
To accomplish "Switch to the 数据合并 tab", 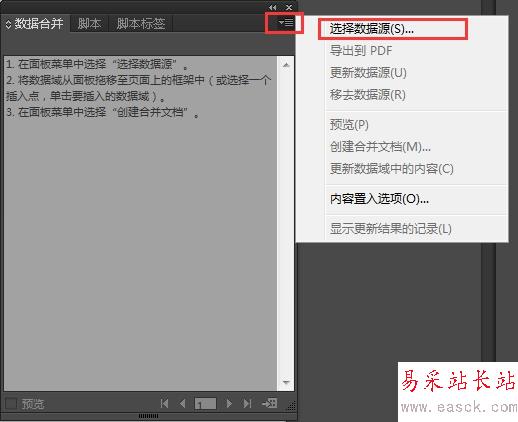I will [x=39, y=23].
